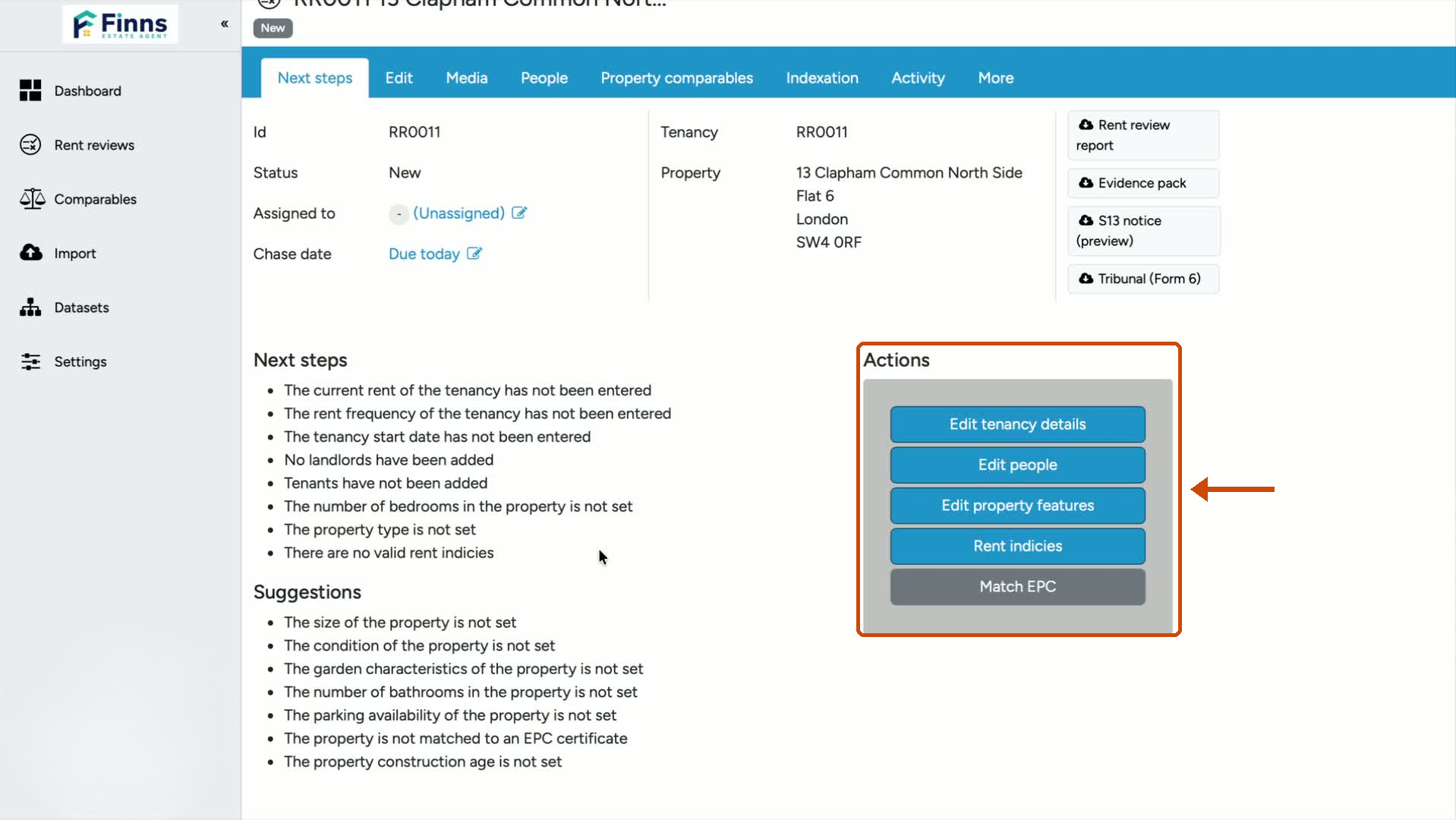Screen dimensions: 1456x820
Task: Click the RR0011 Id value
Action: [414, 132]
